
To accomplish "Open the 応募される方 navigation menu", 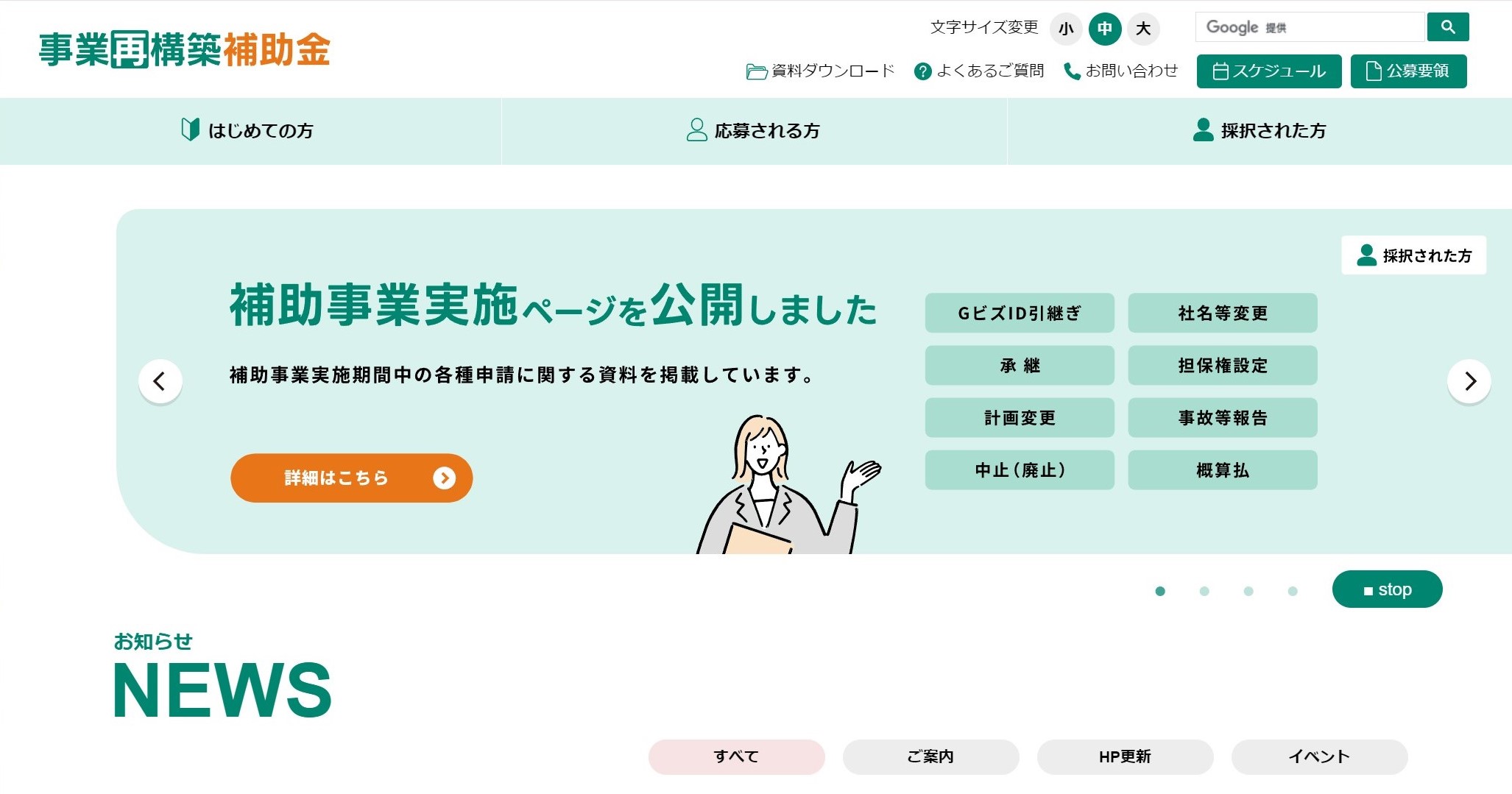I will coord(754,131).
